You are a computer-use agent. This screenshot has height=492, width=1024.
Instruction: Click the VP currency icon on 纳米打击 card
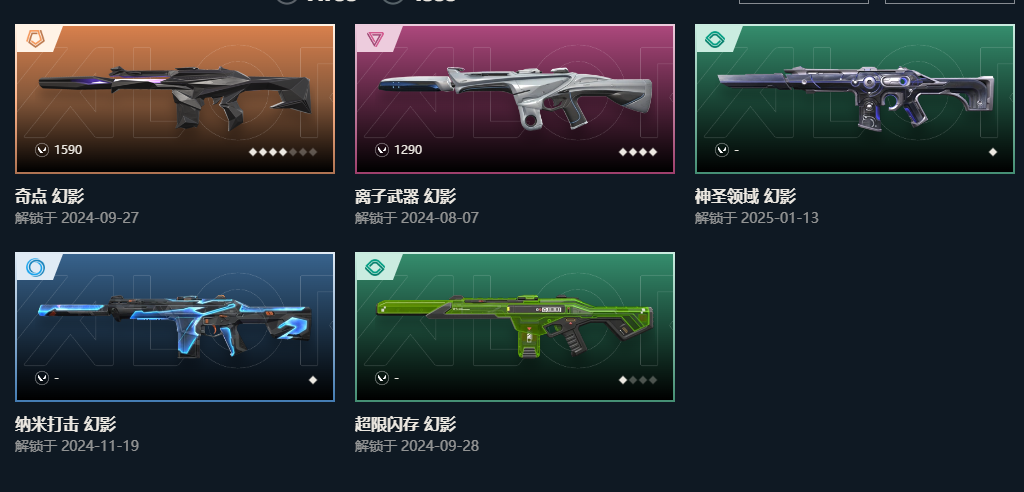click(42, 378)
